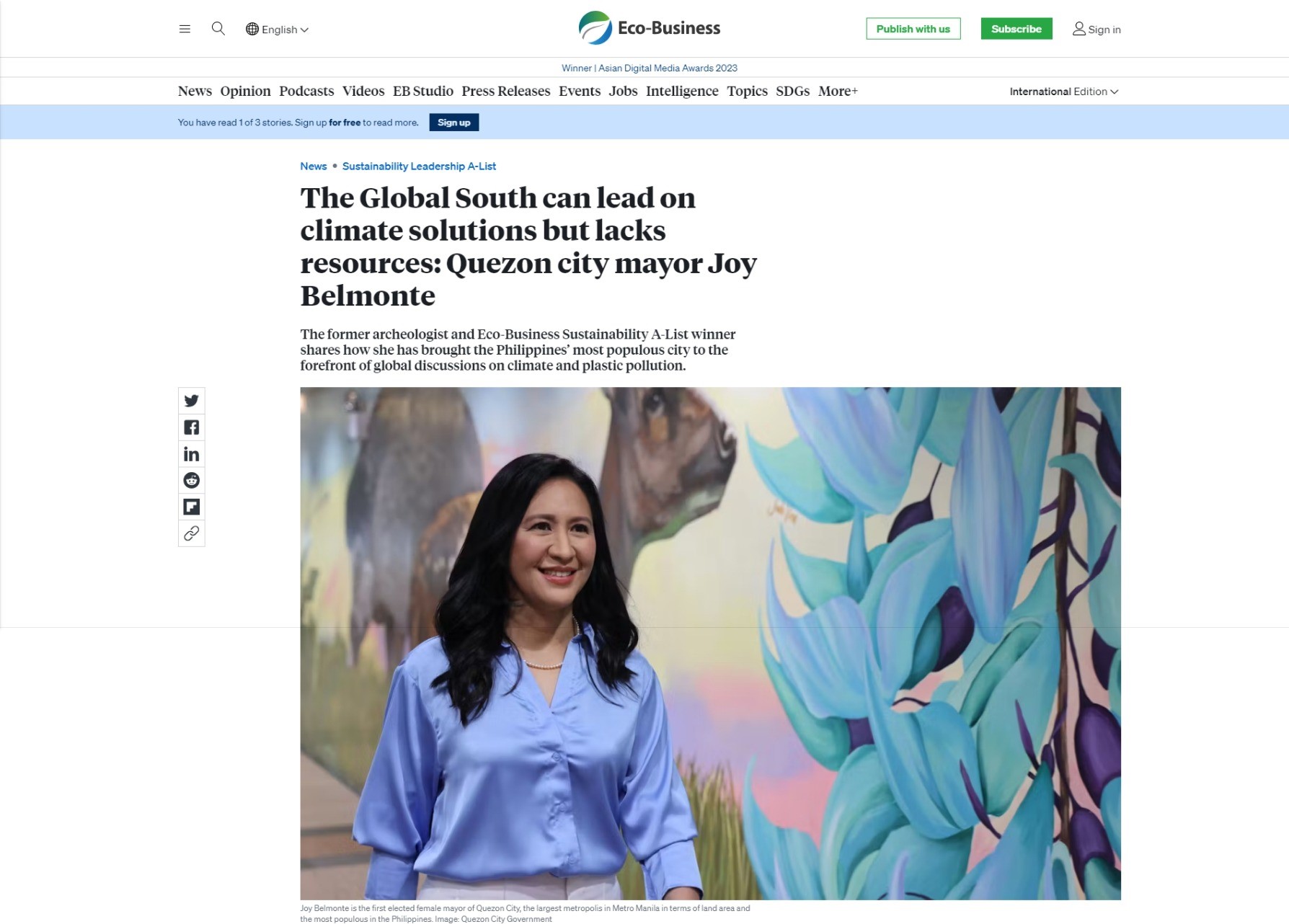Click Publish with us button
Viewport: 1289px width, 924px height.
tap(913, 29)
